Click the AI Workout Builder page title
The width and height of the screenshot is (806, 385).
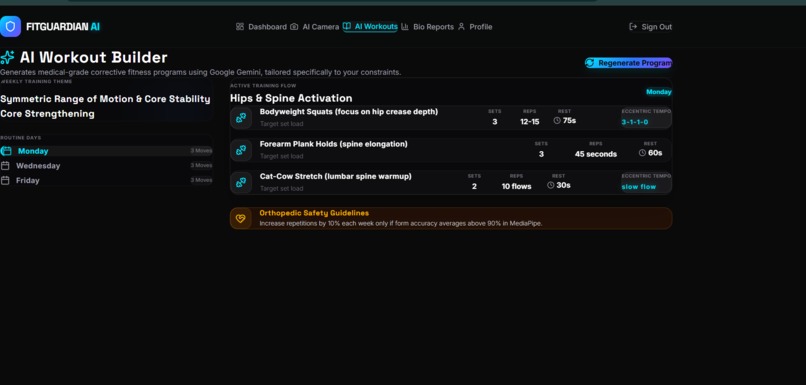(94, 57)
